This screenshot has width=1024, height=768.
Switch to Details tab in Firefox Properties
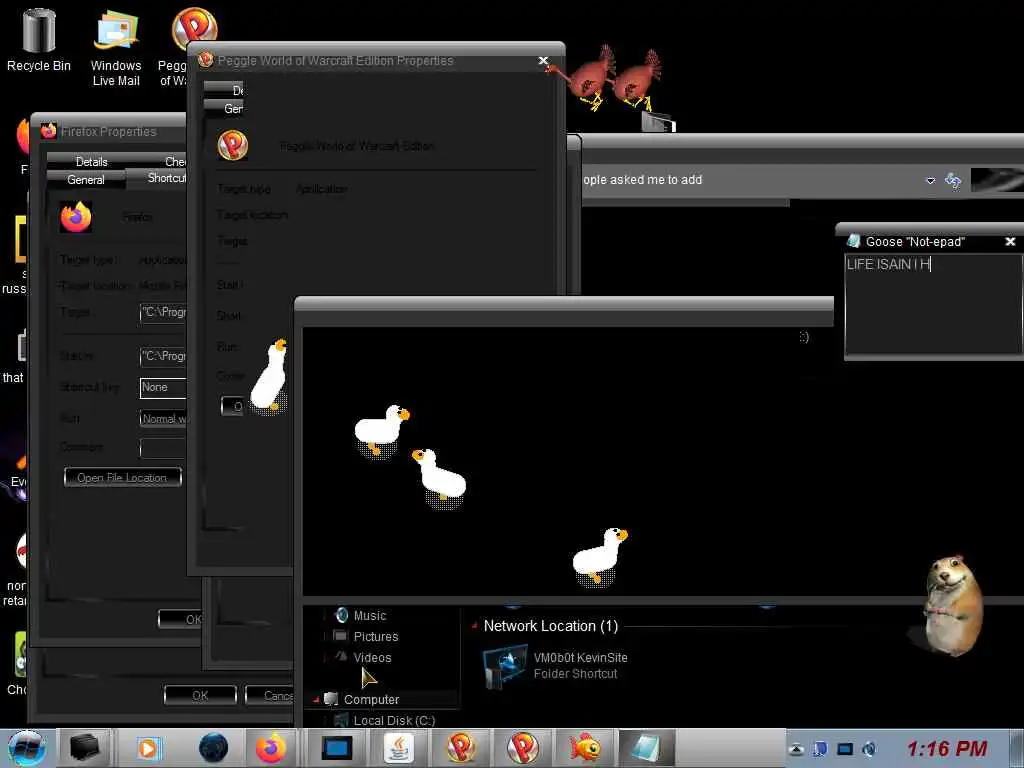pyautogui.click(x=91, y=161)
